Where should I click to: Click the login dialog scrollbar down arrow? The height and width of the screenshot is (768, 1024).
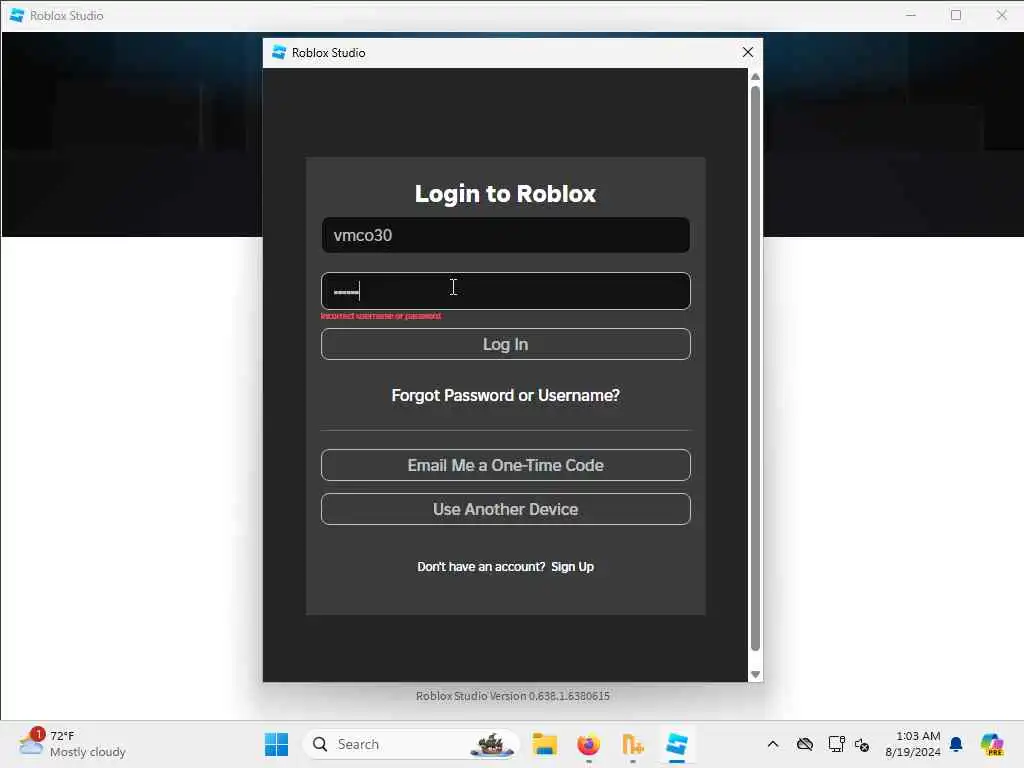coord(756,675)
